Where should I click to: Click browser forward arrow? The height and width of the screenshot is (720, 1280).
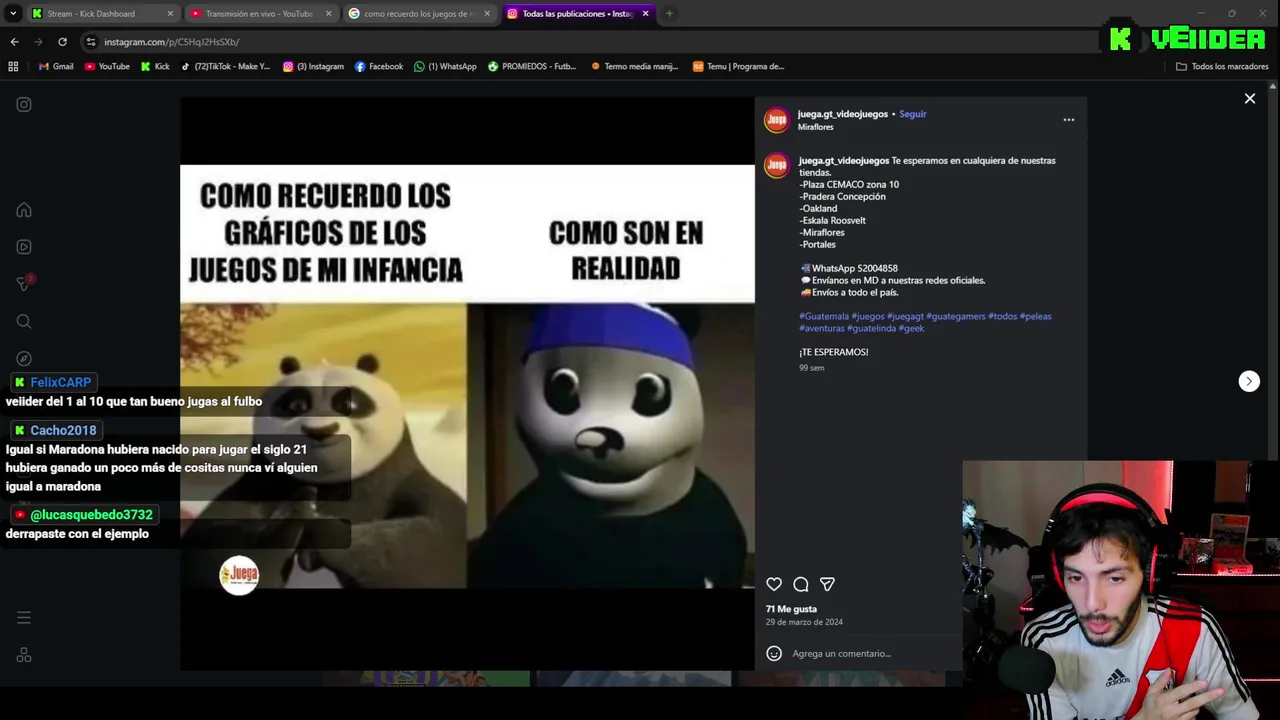[38, 42]
